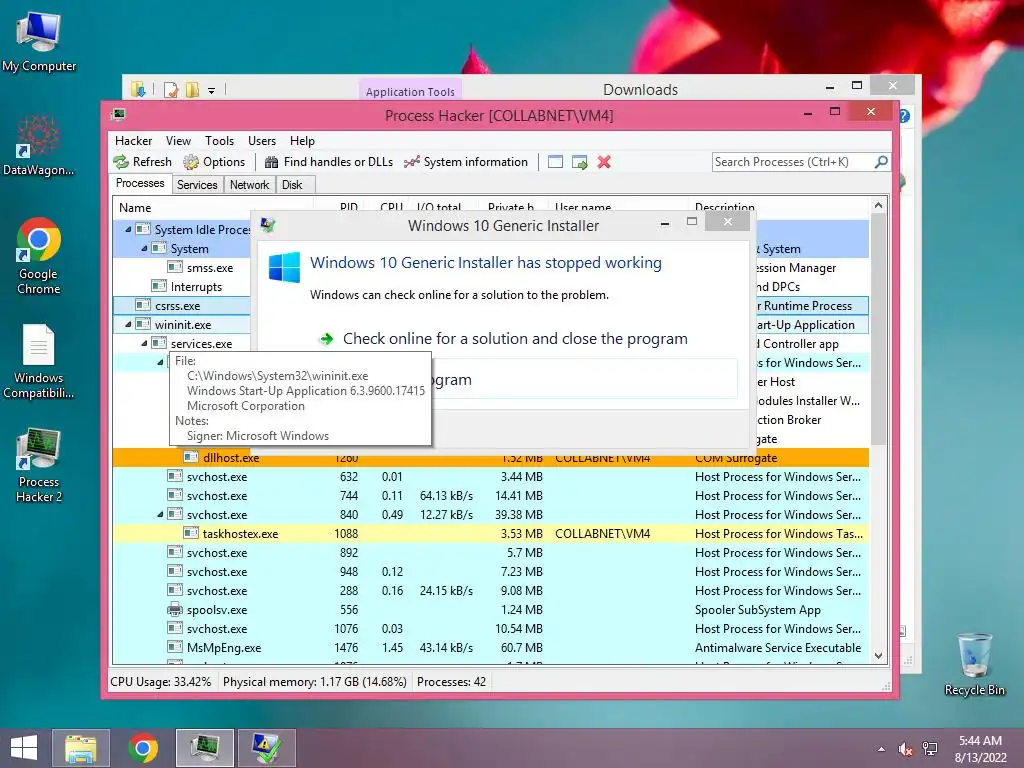The height and width of the screenshot is (768, 1024).
Task: Open File Explorer from taskbar
Action: click(x=81, y=748)
